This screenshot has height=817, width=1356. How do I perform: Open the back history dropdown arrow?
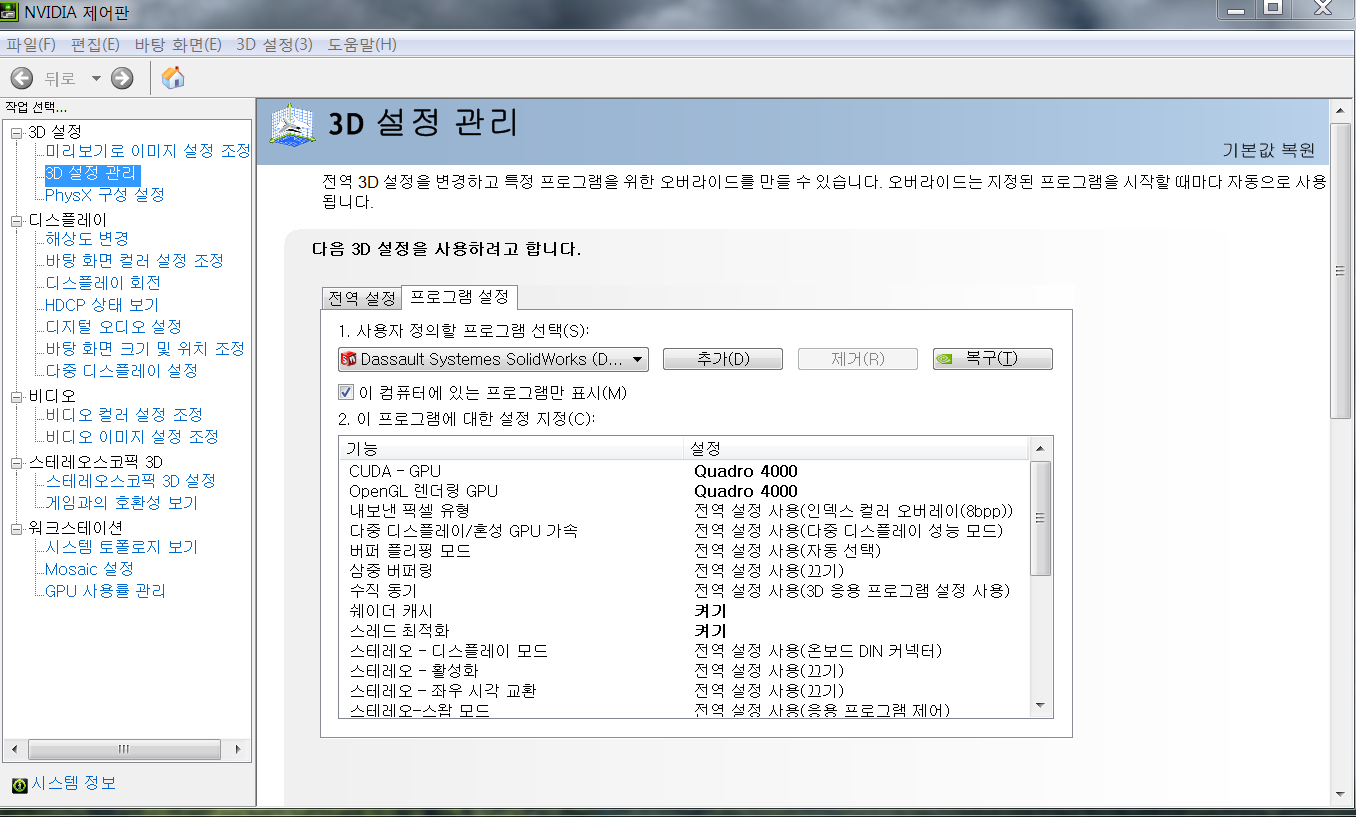(96, 78)
